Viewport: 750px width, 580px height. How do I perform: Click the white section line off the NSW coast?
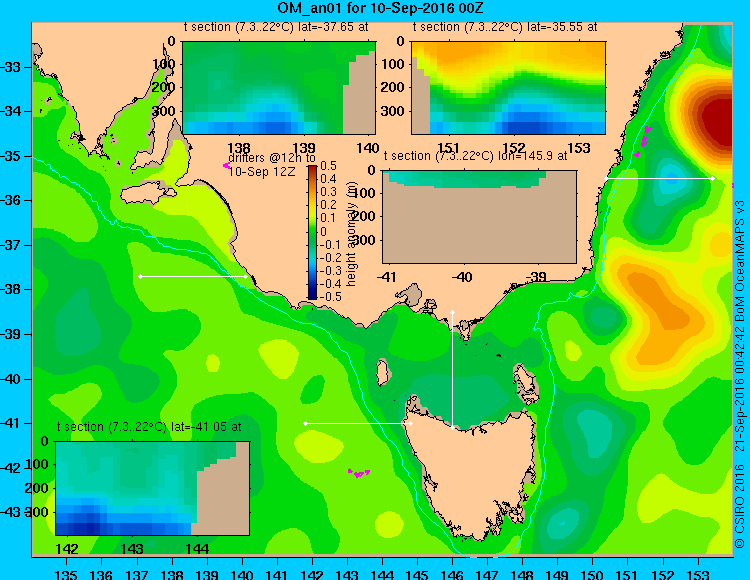tap(659, 178)
